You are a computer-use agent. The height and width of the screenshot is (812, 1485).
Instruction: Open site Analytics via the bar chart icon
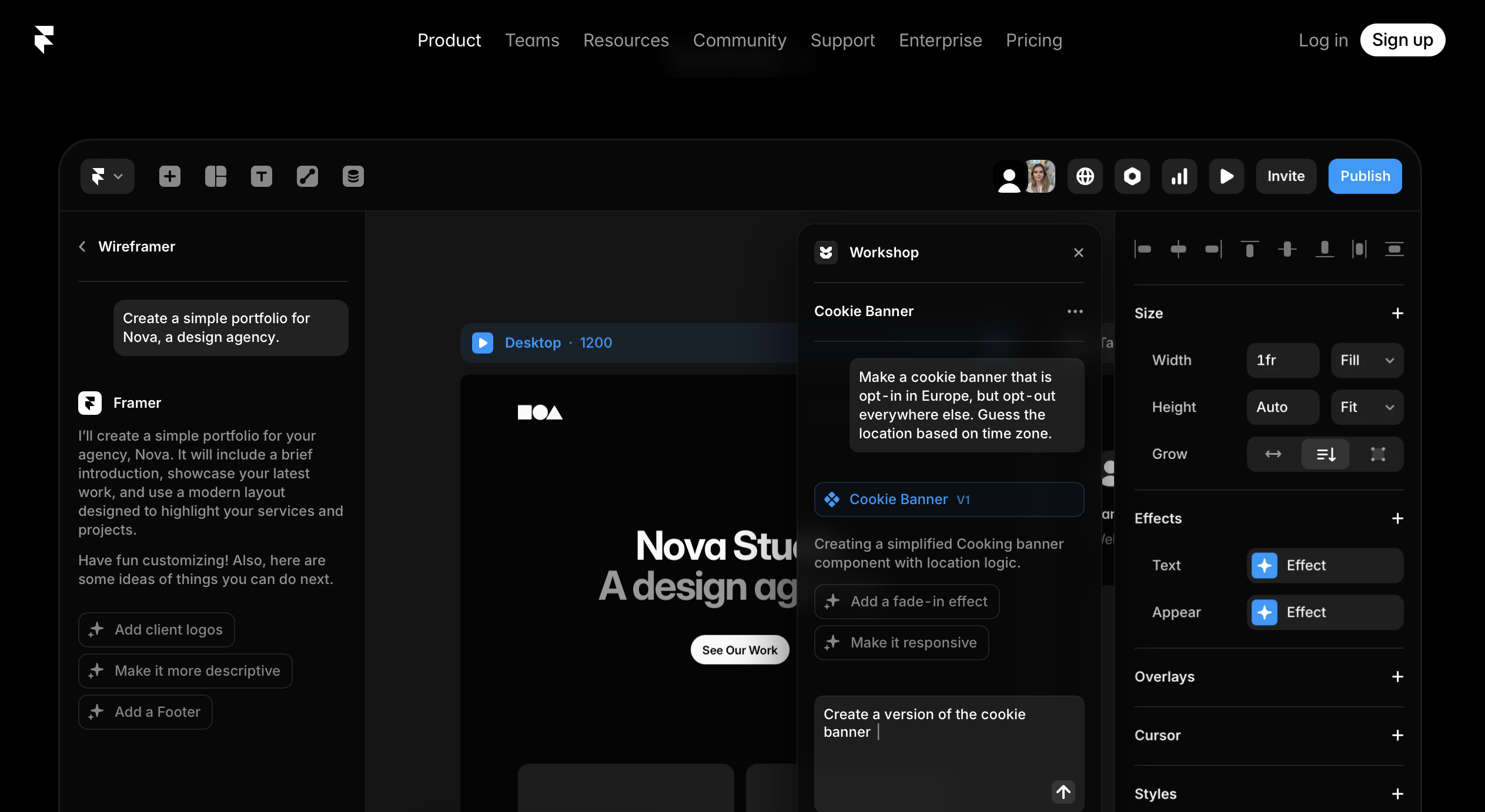tap(1179, 176)
